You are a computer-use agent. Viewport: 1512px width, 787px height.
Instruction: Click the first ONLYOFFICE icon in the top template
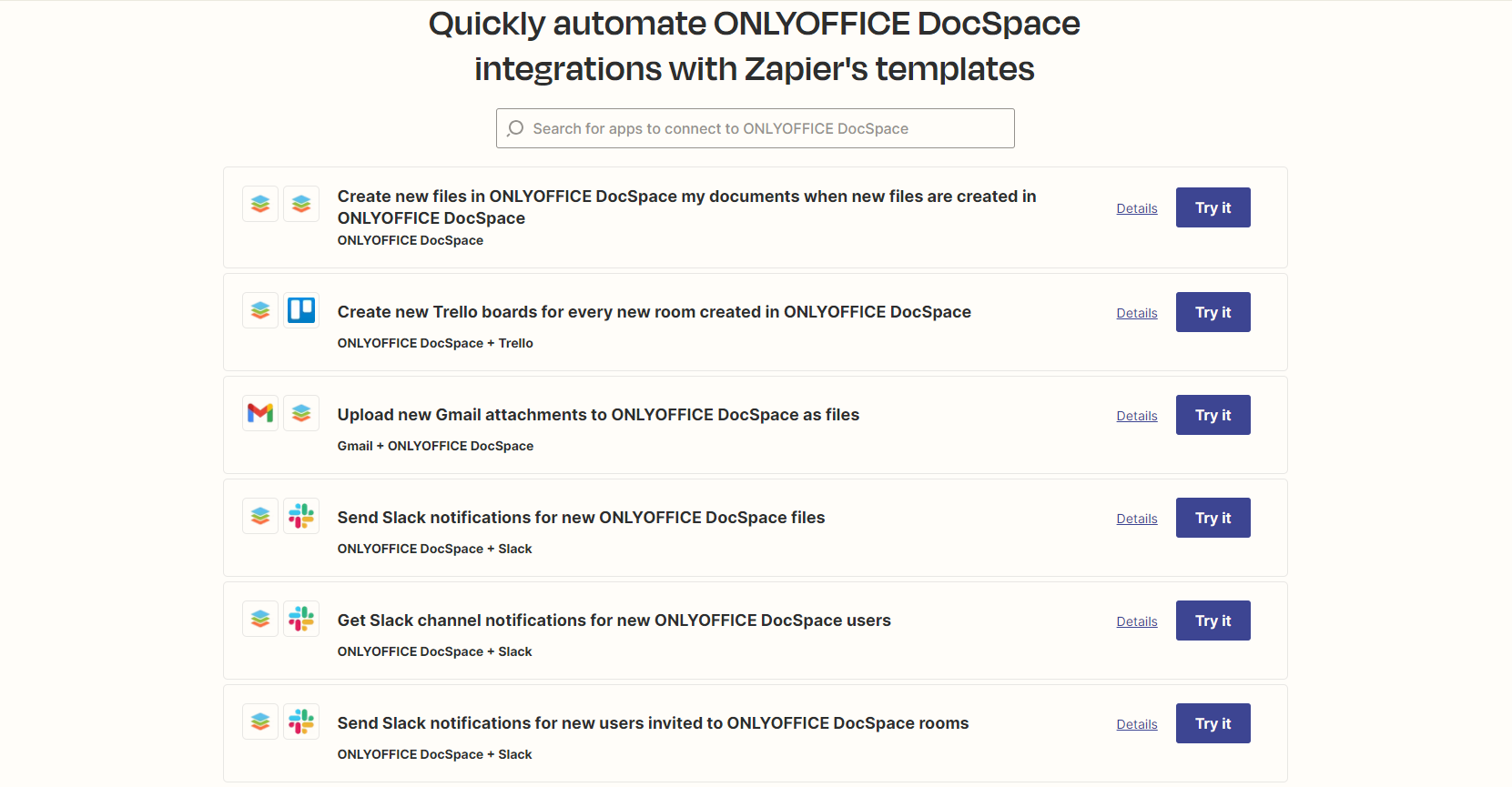click(x=260, y=204)
